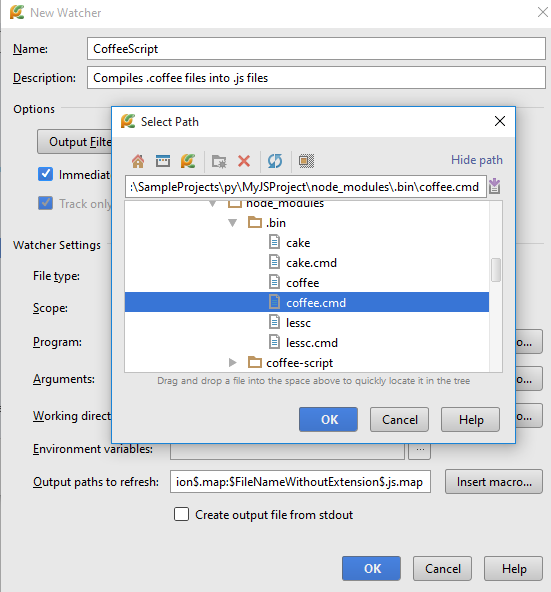This screenshot has height=592, width=551.
Task: Jump to Desktop directory icon
Action: 163,161
